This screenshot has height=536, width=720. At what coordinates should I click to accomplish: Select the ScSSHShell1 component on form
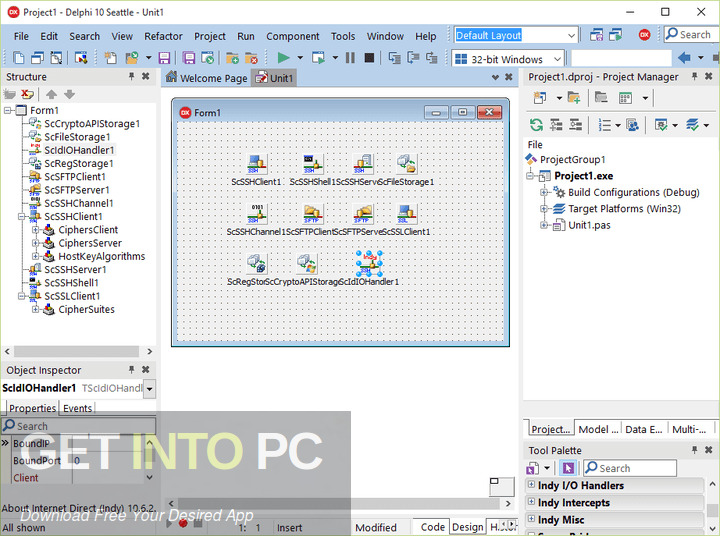point(313,164)
